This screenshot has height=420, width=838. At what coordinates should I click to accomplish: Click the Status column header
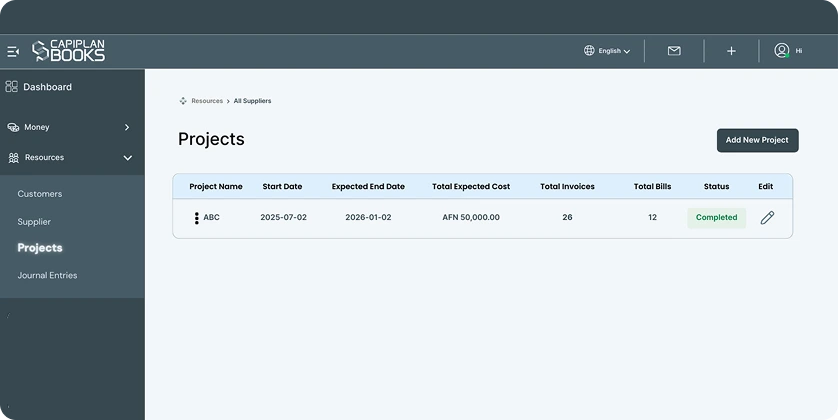(716, 186)
